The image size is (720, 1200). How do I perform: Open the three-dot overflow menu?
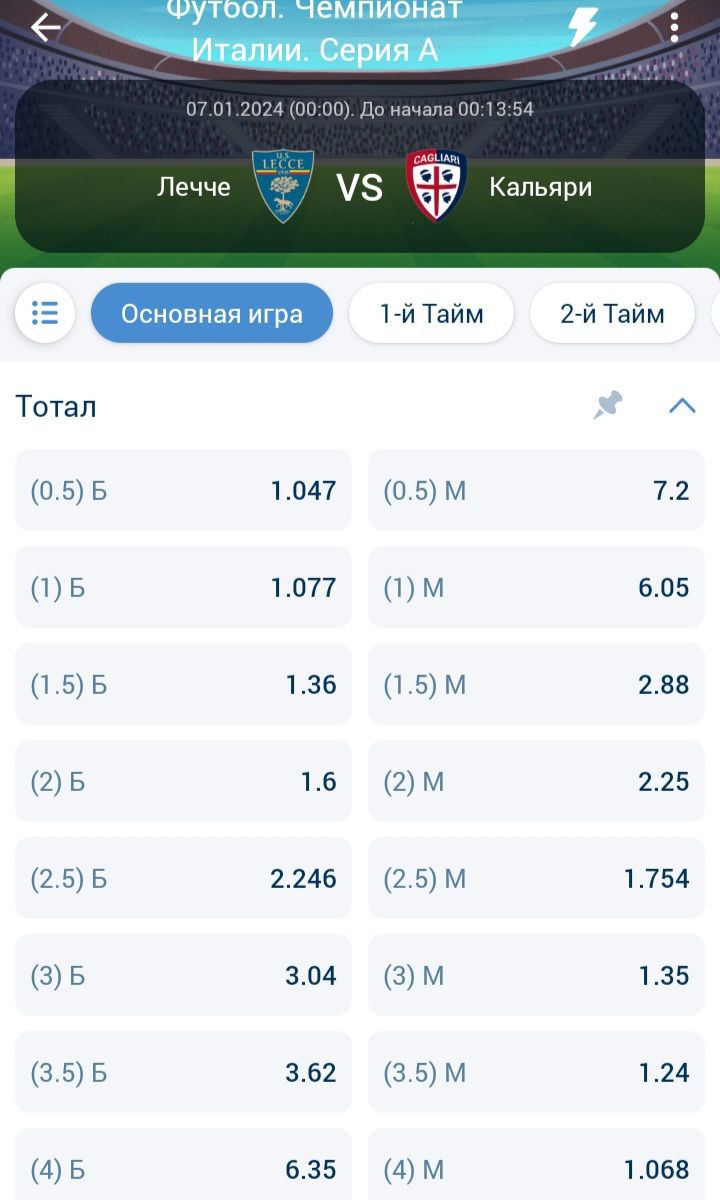click(675, 28)
